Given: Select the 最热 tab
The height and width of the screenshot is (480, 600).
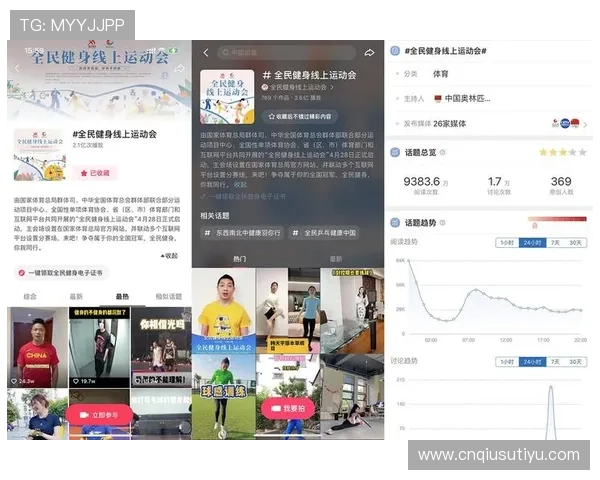Looking at the screenshot, I should pyautogui.click(x=122, y=296).
